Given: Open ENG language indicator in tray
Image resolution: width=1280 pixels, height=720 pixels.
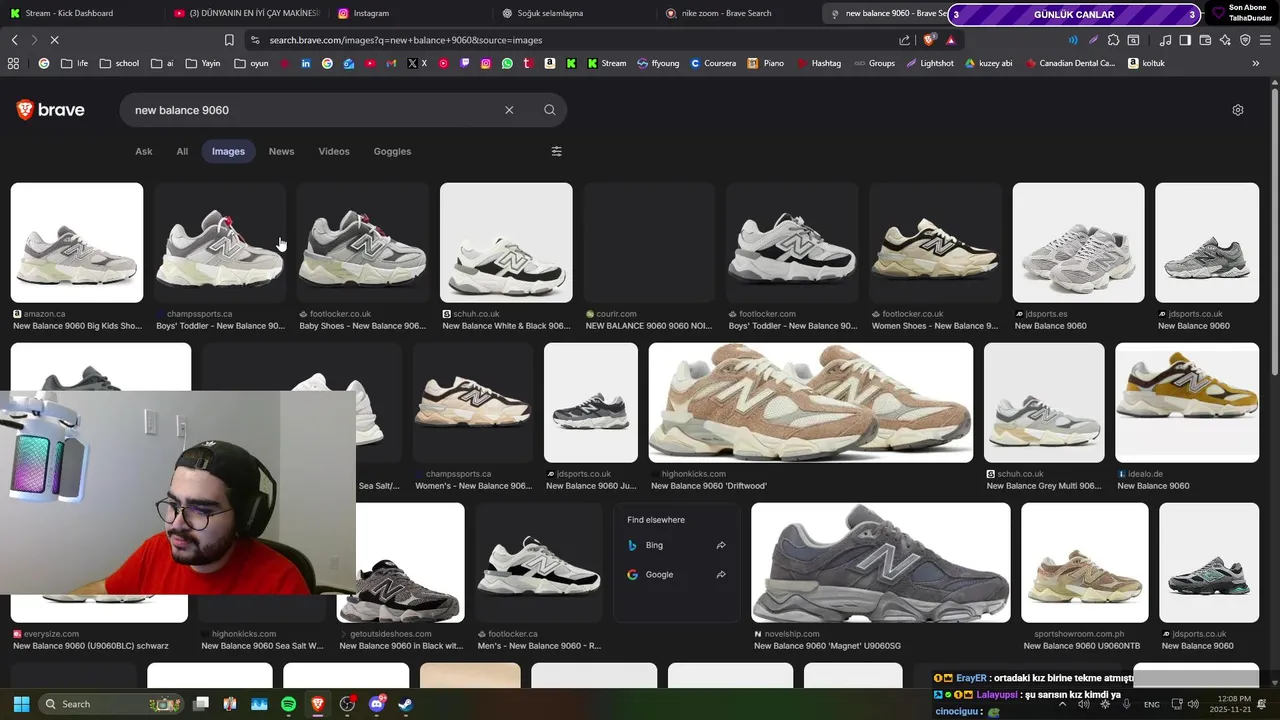Looking at the screenshot, I should point(1152,704).
